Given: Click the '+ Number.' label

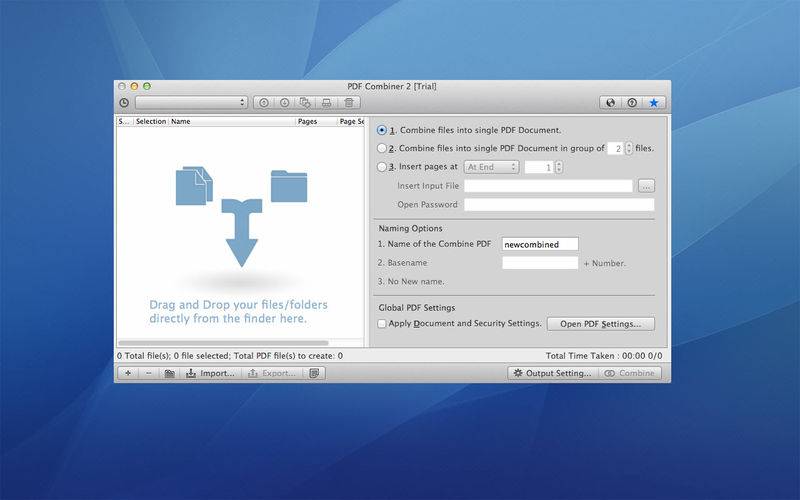Looking at the screenshot, I should [x=605, y=263].
